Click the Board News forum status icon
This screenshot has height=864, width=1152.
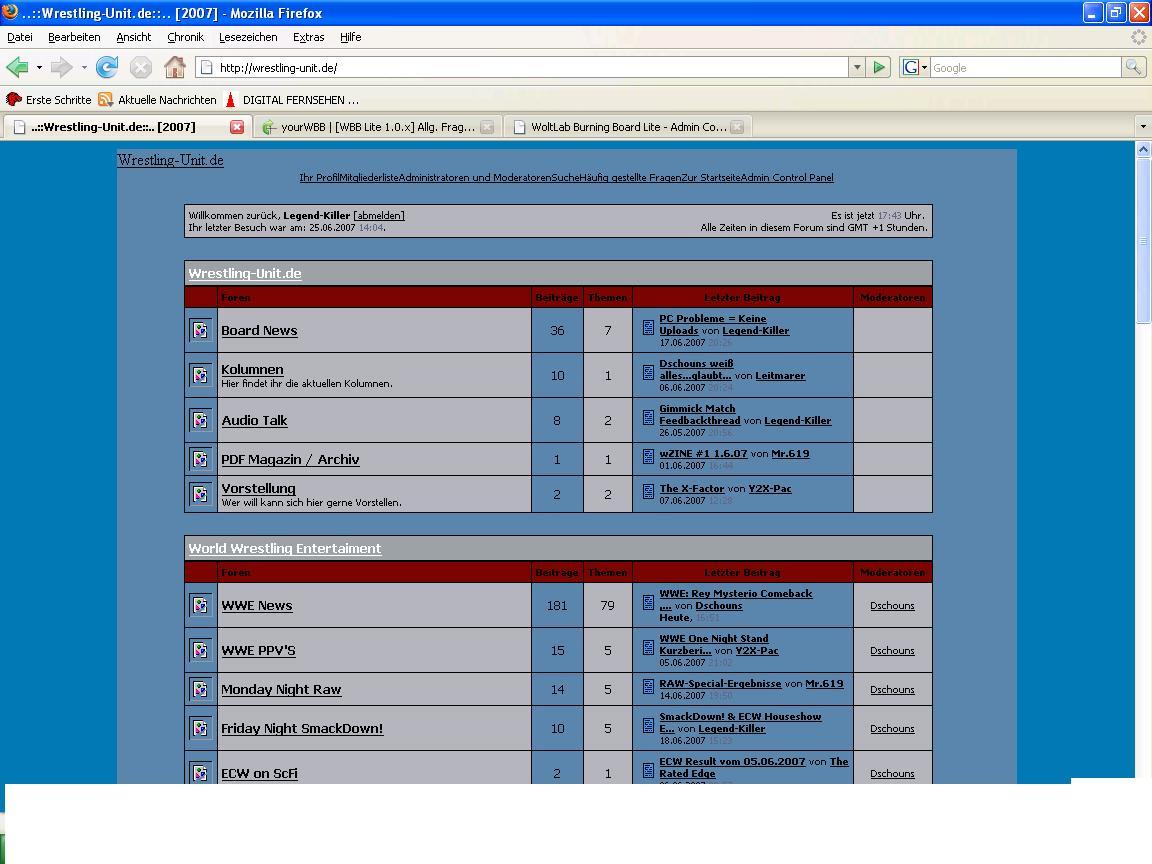point(201,331)
